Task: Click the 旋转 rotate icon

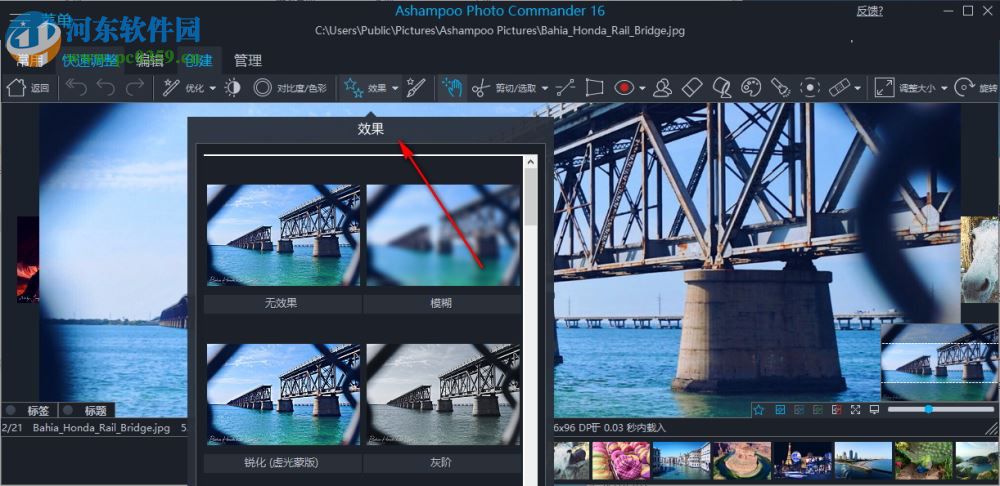Action: click(x=965, y=88)
